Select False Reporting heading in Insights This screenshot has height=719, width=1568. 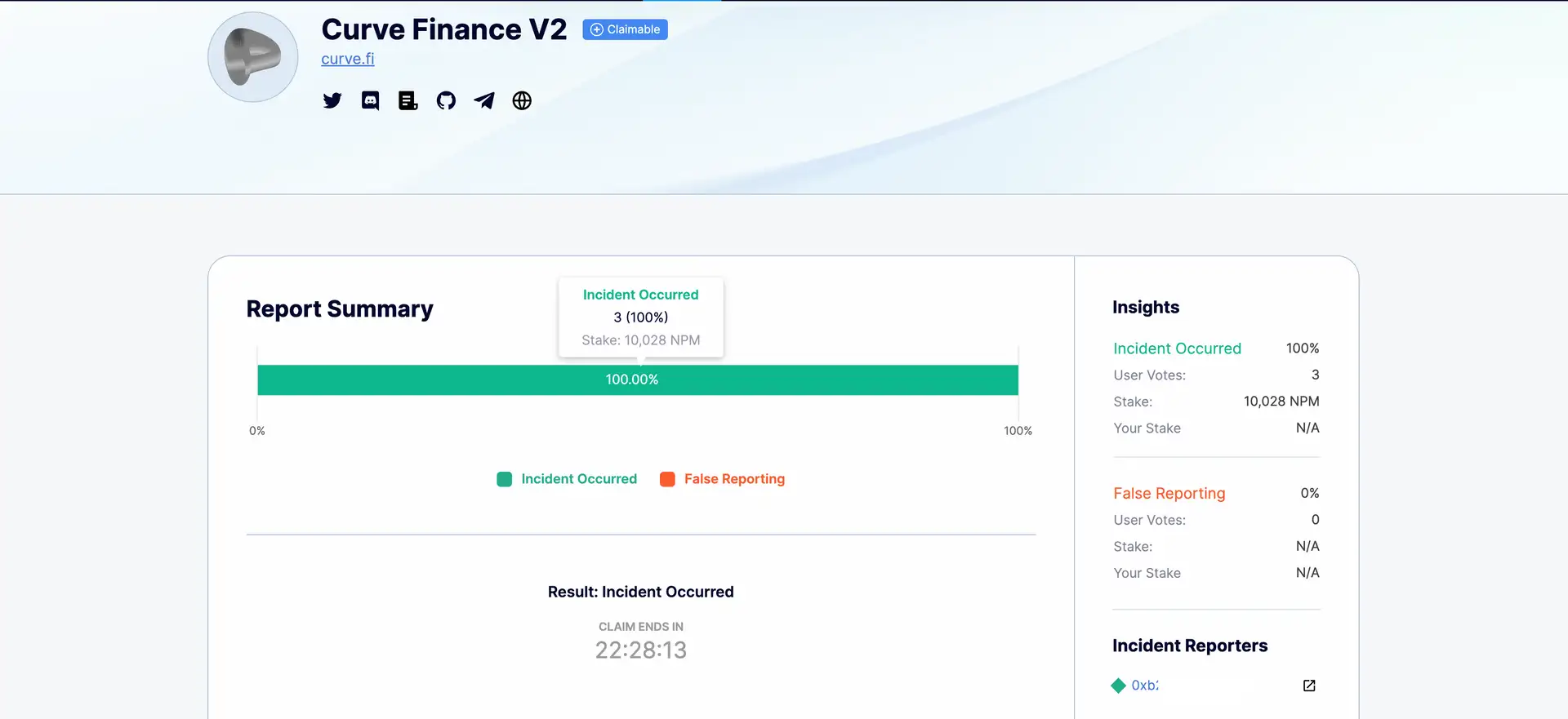click(x=1169, y=494)
